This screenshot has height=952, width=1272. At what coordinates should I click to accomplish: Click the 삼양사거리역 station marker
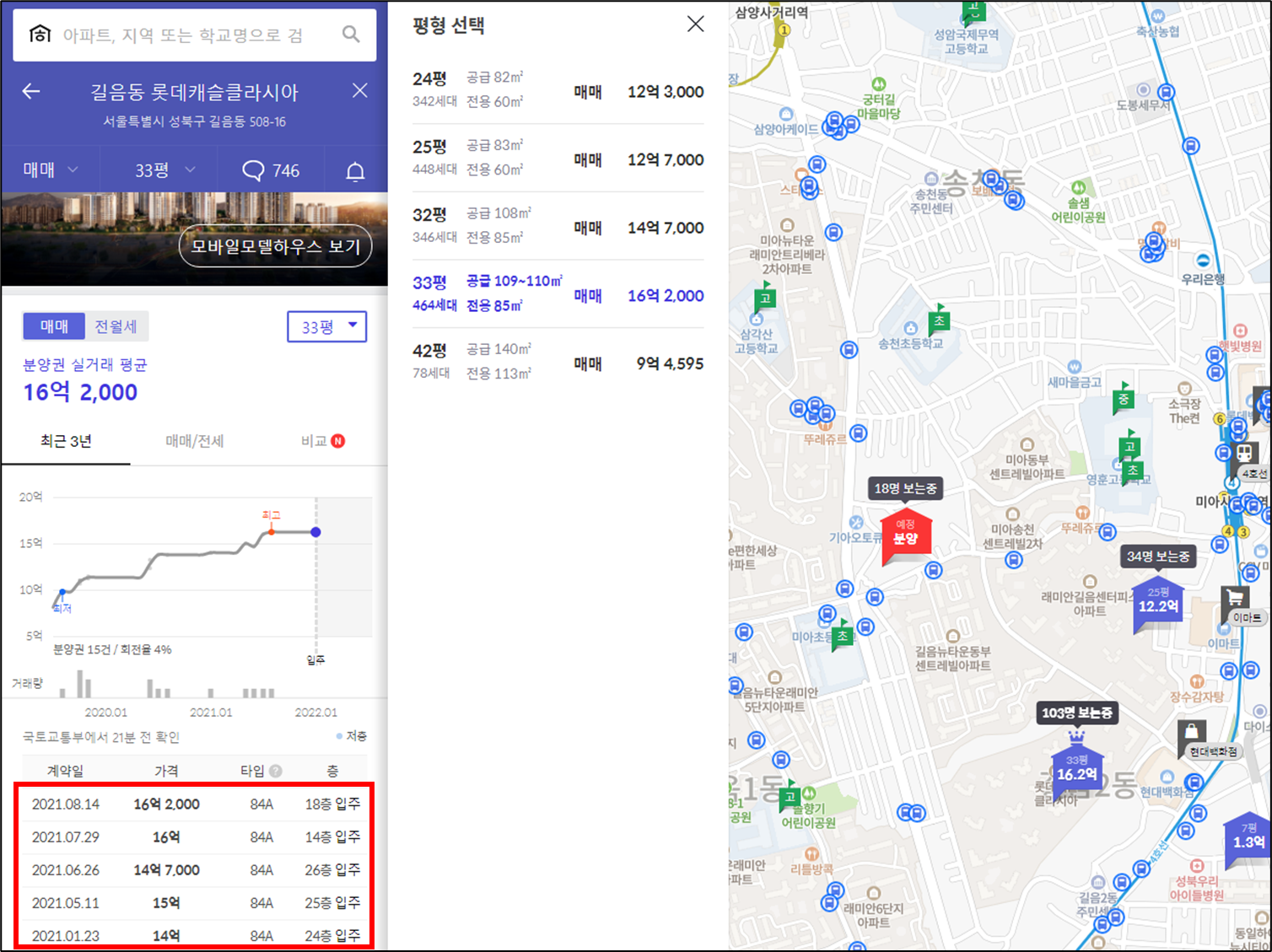pyautogui.click(x=784, y=30)
